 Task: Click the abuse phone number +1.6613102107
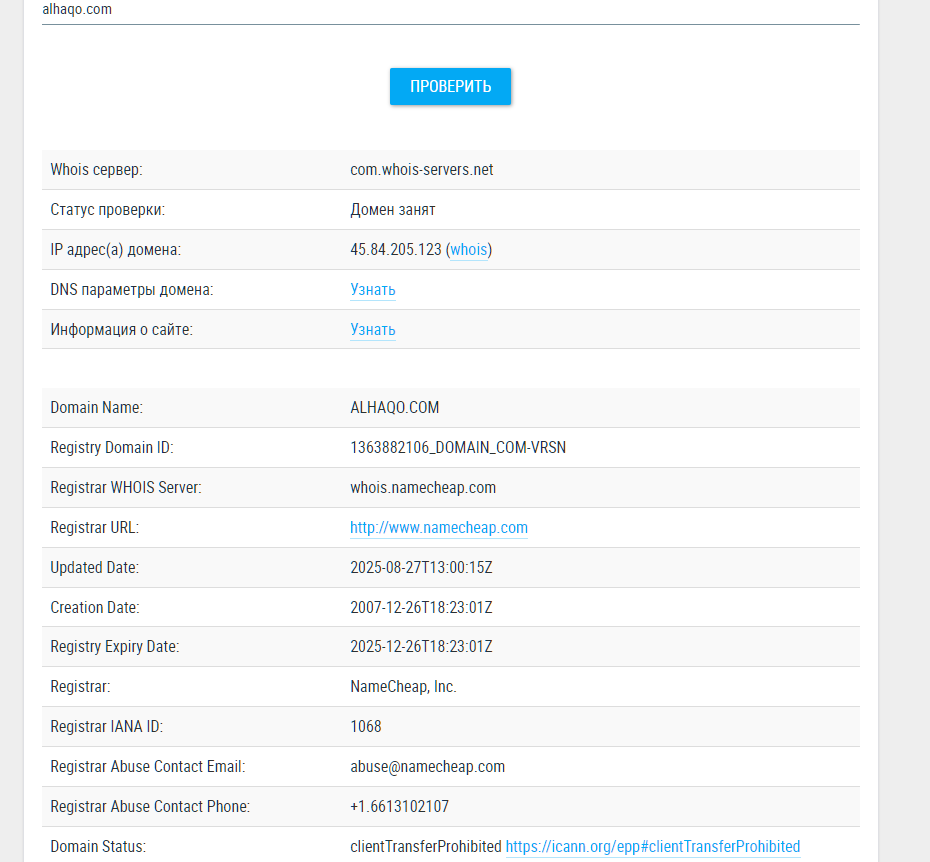click(x=399, y=807)
